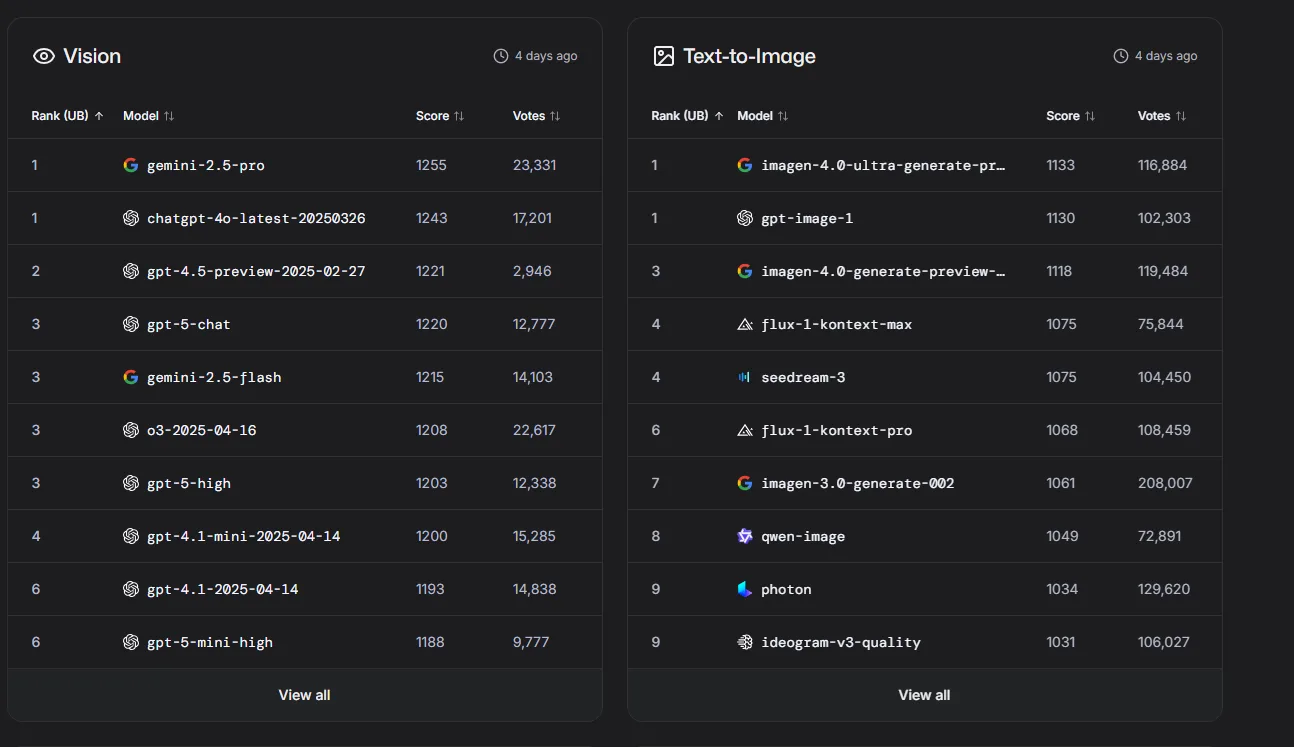The image size is (1294, 747).
Task: Select the gpt-4.5-preview-2025-02-27 model name
Action: click(x=256, y=271)
